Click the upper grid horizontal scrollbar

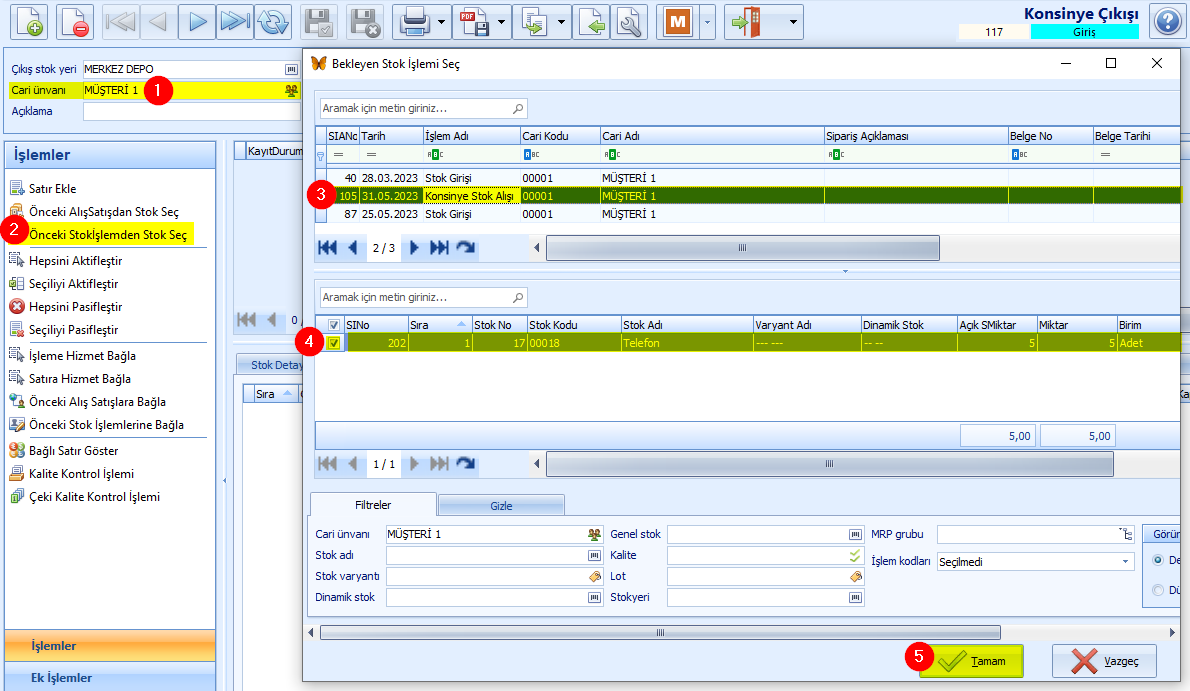point(742,248)
